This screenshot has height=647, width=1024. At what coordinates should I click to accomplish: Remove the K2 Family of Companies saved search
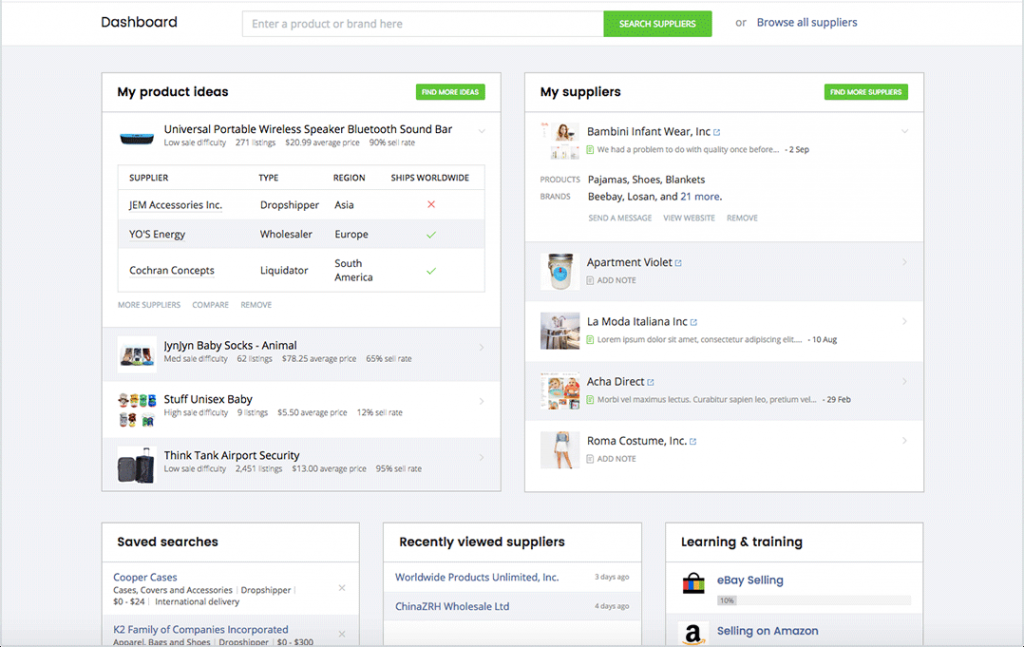tap(342, 634)
